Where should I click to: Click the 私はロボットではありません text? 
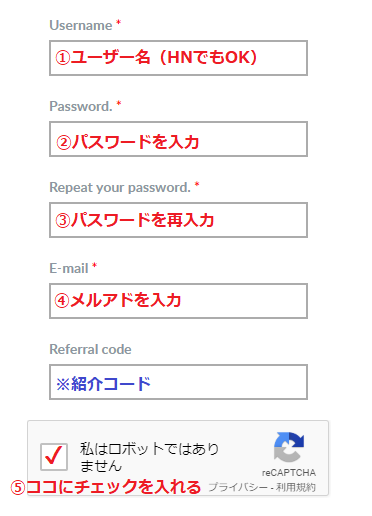coord(149,457)
